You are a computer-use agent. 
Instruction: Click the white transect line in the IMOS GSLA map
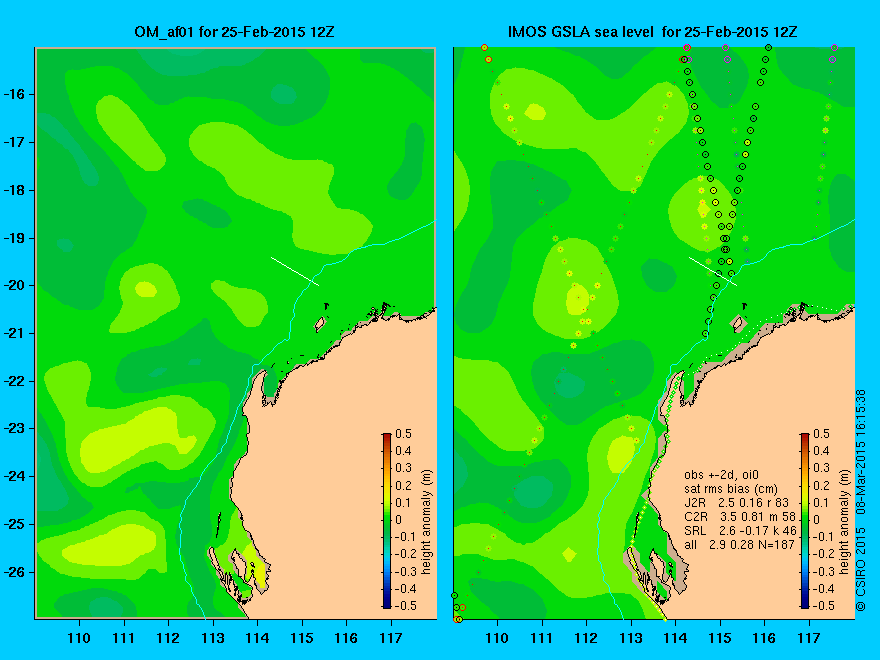tap(713, 271)
